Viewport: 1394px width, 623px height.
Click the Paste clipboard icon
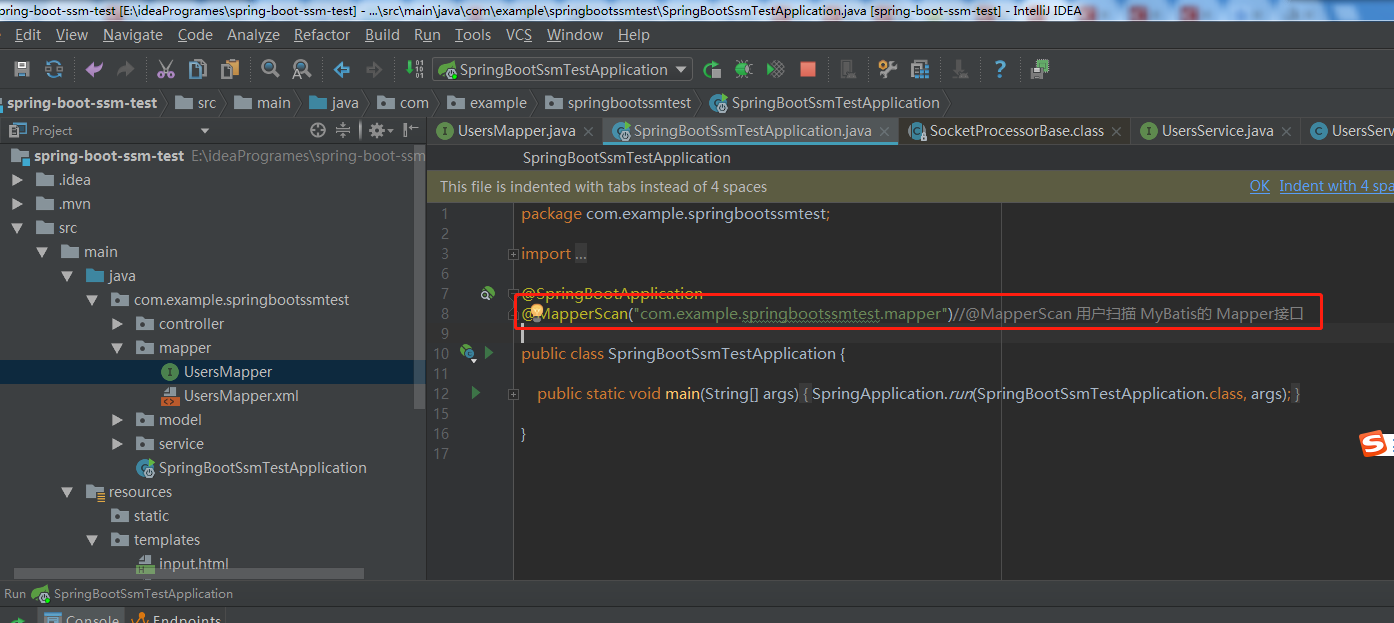pyautogui.click(x=230, y=69)
